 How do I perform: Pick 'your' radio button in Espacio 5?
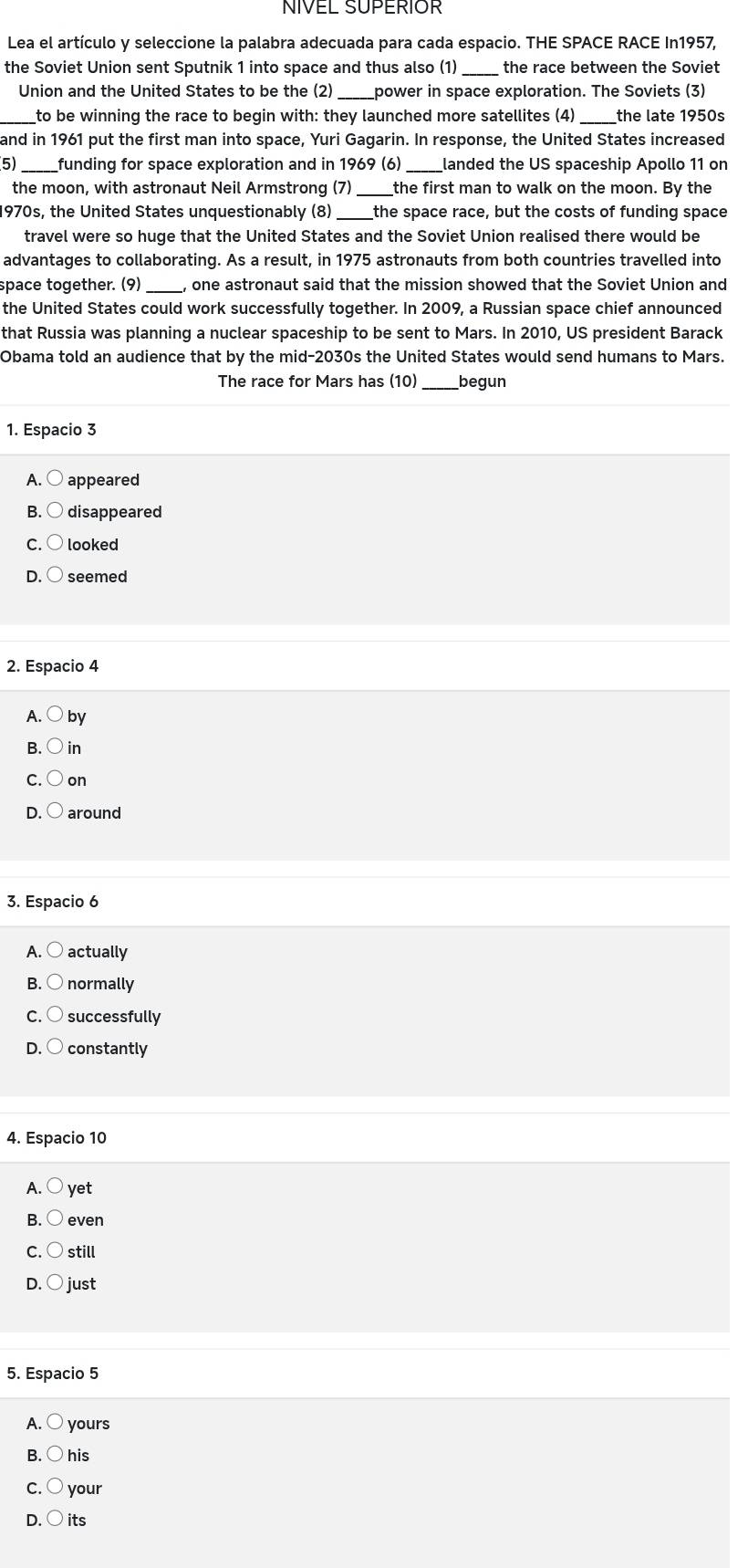(55, 1487)
